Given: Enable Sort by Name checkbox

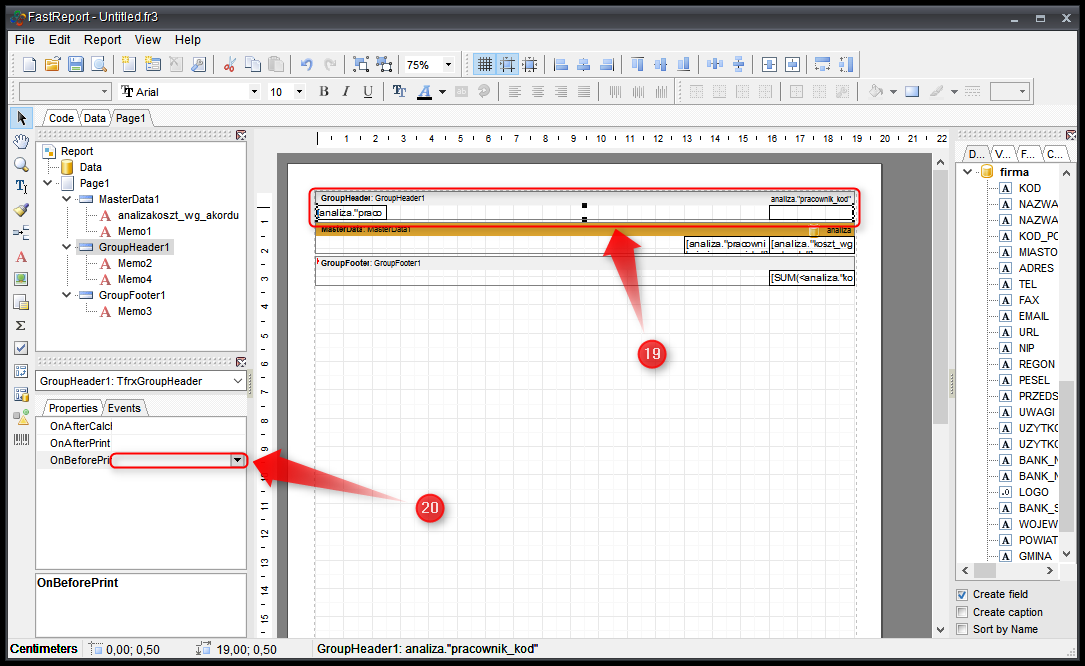Looking at the screenshot, I should 962,629.
